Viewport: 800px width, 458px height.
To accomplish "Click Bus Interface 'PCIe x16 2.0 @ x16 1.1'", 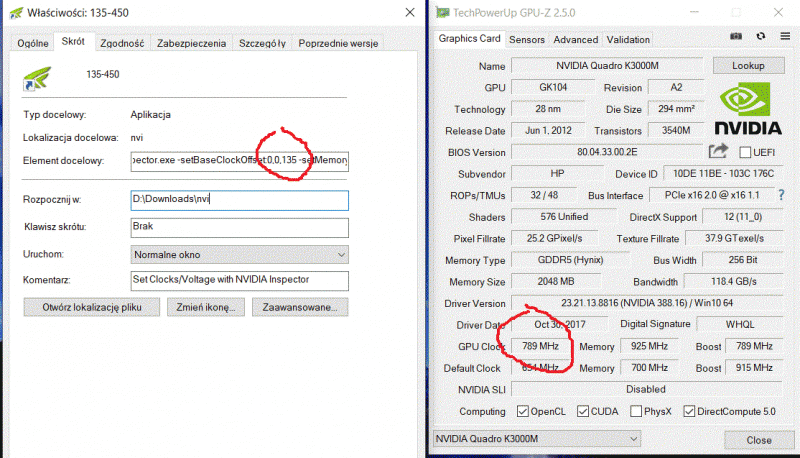I will click(712, 195).
